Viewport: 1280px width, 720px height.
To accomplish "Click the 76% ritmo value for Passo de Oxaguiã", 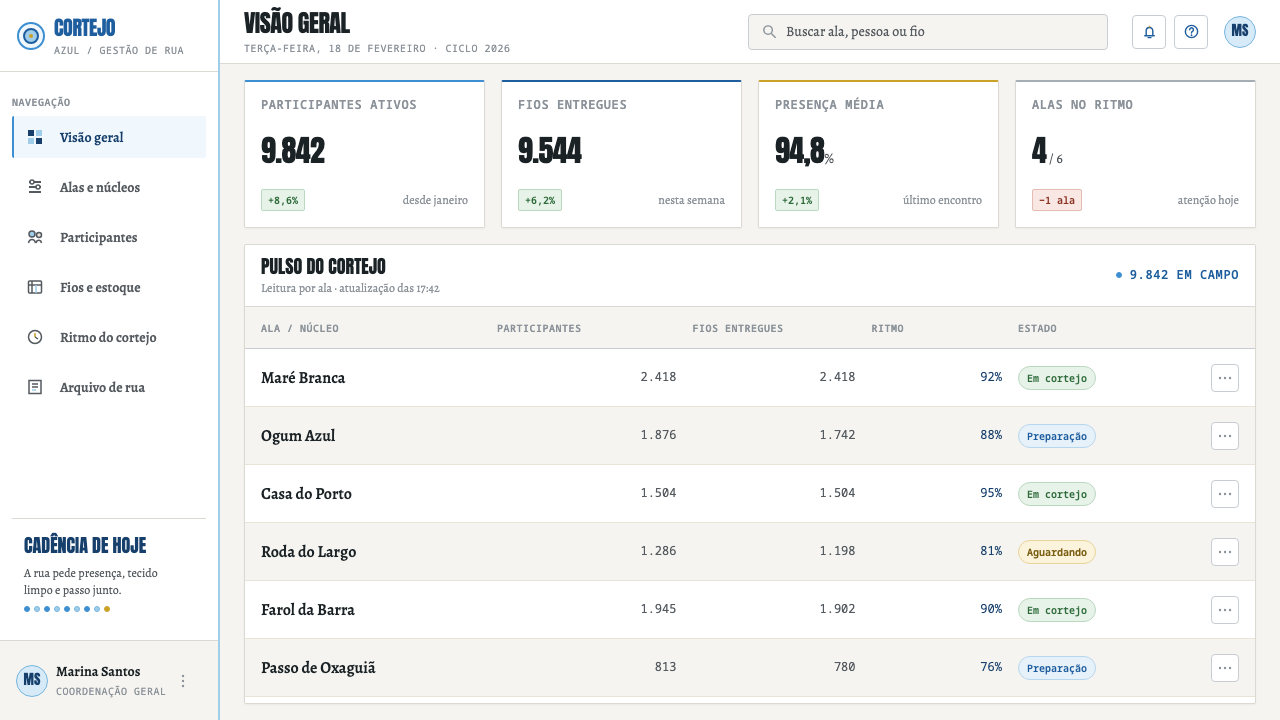I will tap(991, 668).
